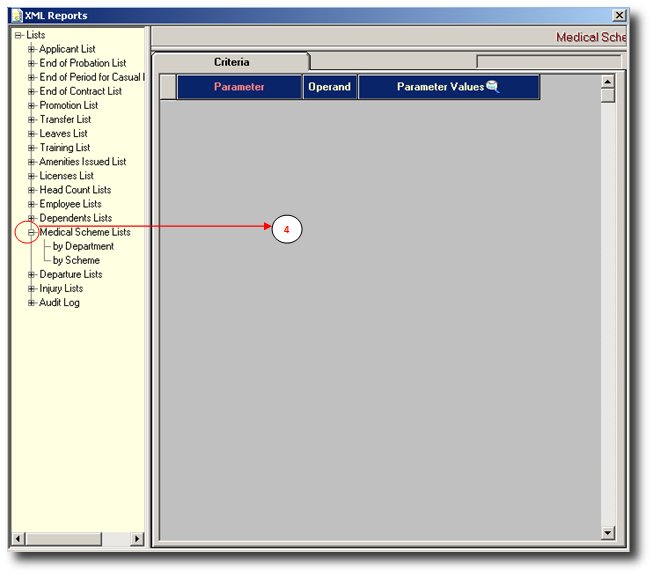Select by Scheme report item
The width and height of the screenshot is (653, 575).
(76, 260)
